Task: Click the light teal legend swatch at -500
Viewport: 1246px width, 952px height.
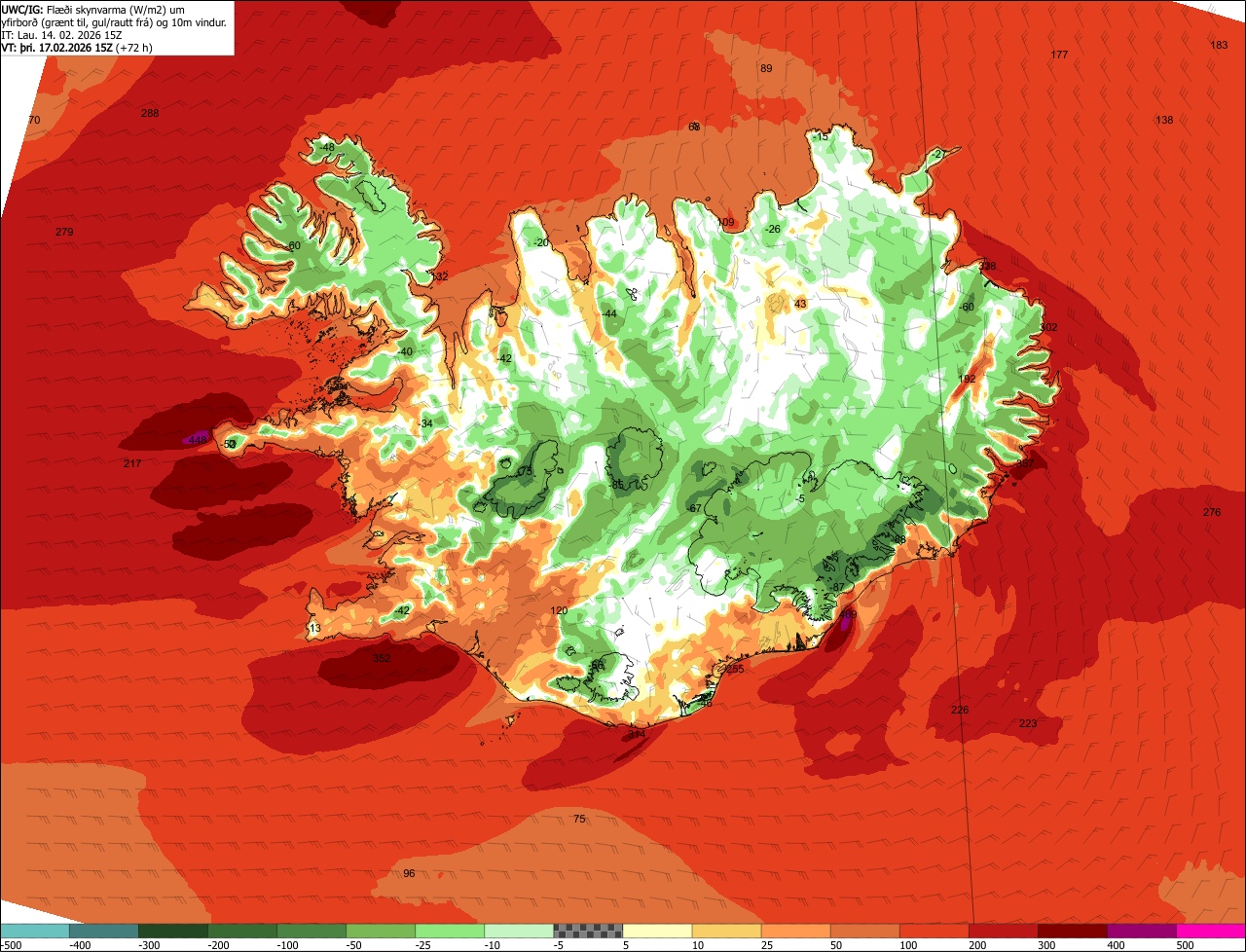Action: [35, 931]
